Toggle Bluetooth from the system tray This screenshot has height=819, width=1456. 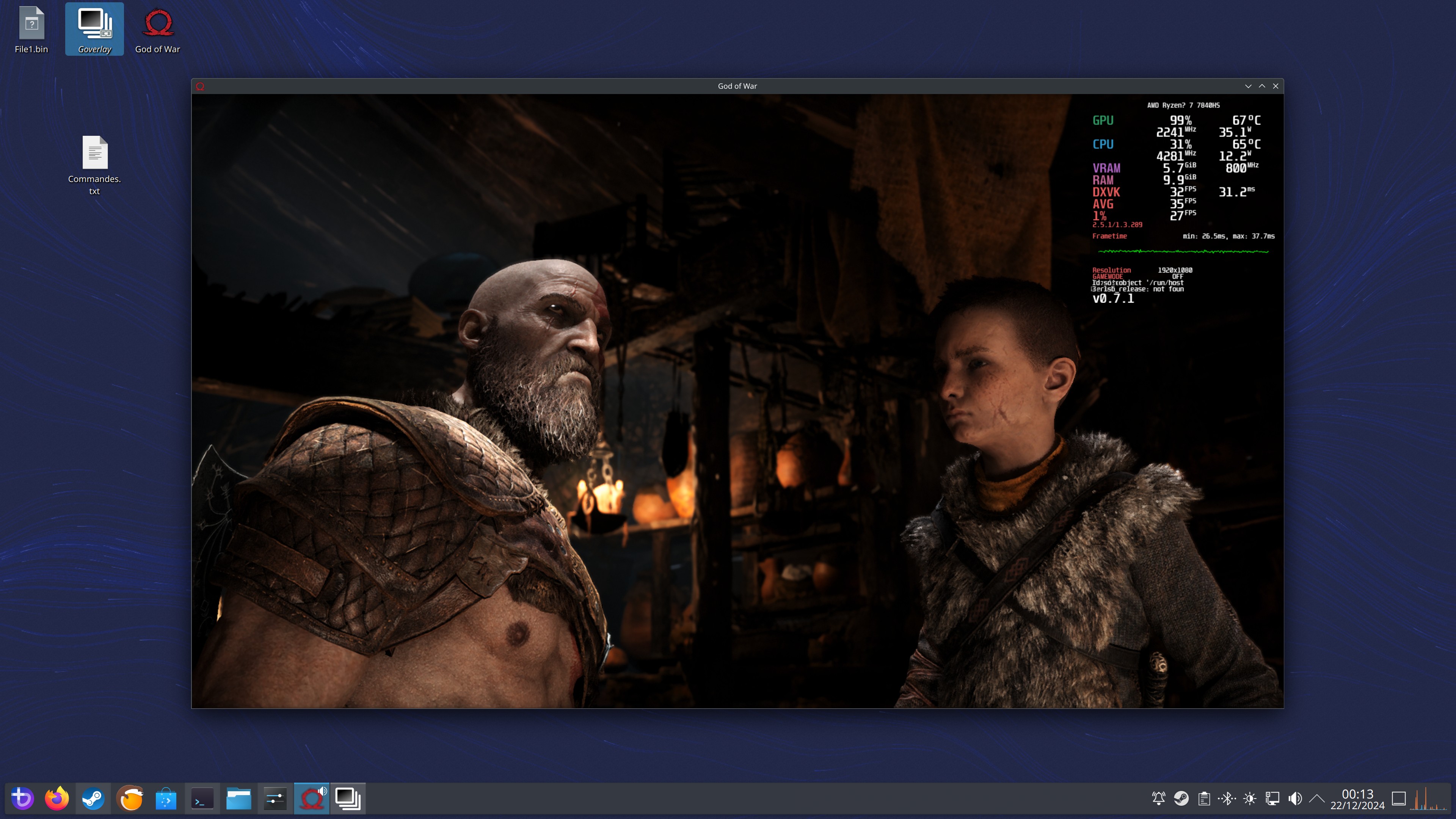(1227, 798)
